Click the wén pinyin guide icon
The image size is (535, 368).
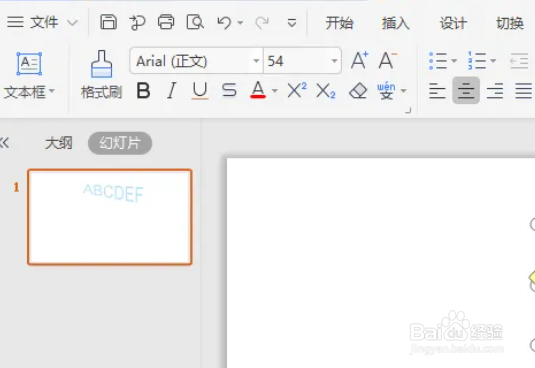pyautogui.click(x=386, y=91)
